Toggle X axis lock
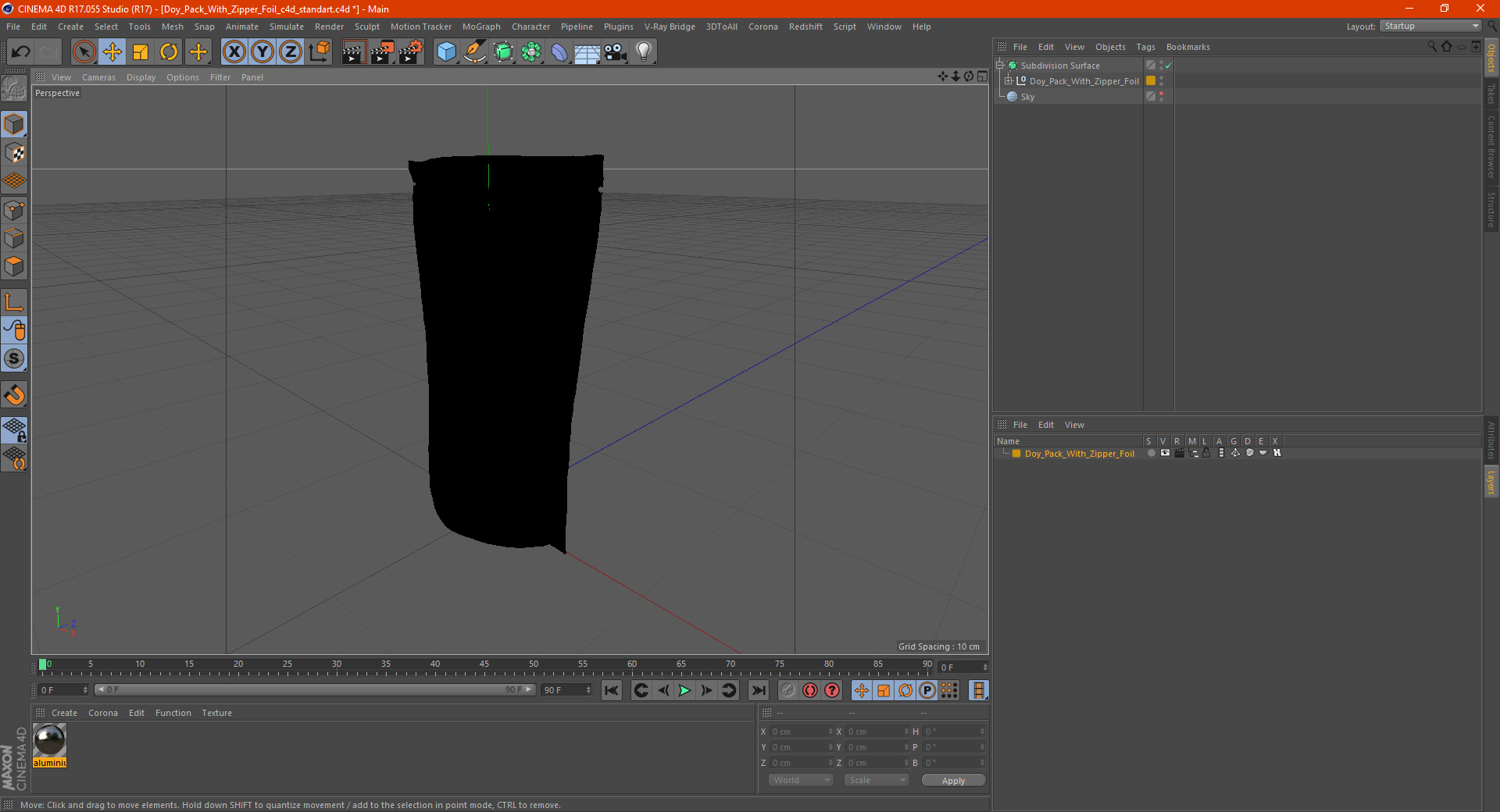 [234, 52]
